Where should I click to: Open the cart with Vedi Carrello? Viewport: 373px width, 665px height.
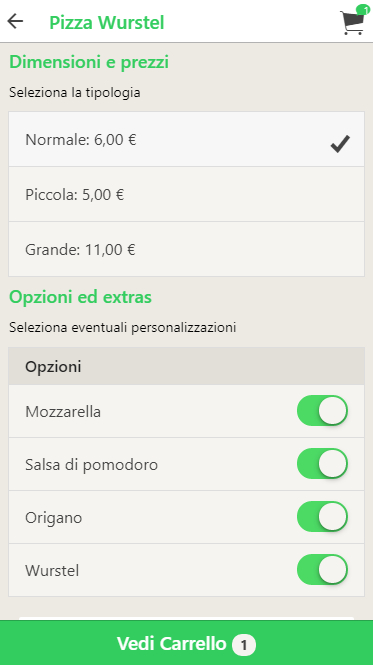[186, 643]
